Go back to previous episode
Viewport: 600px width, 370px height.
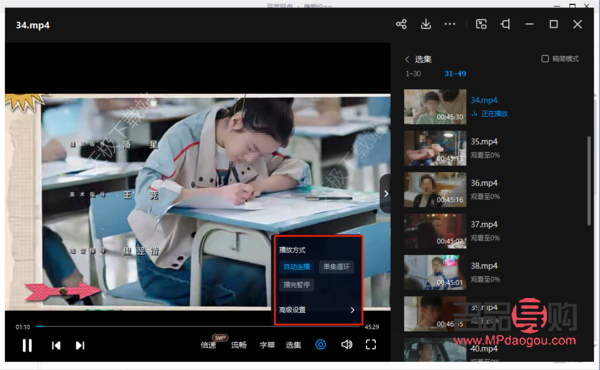pyautogui.click(x=56, y=346)
